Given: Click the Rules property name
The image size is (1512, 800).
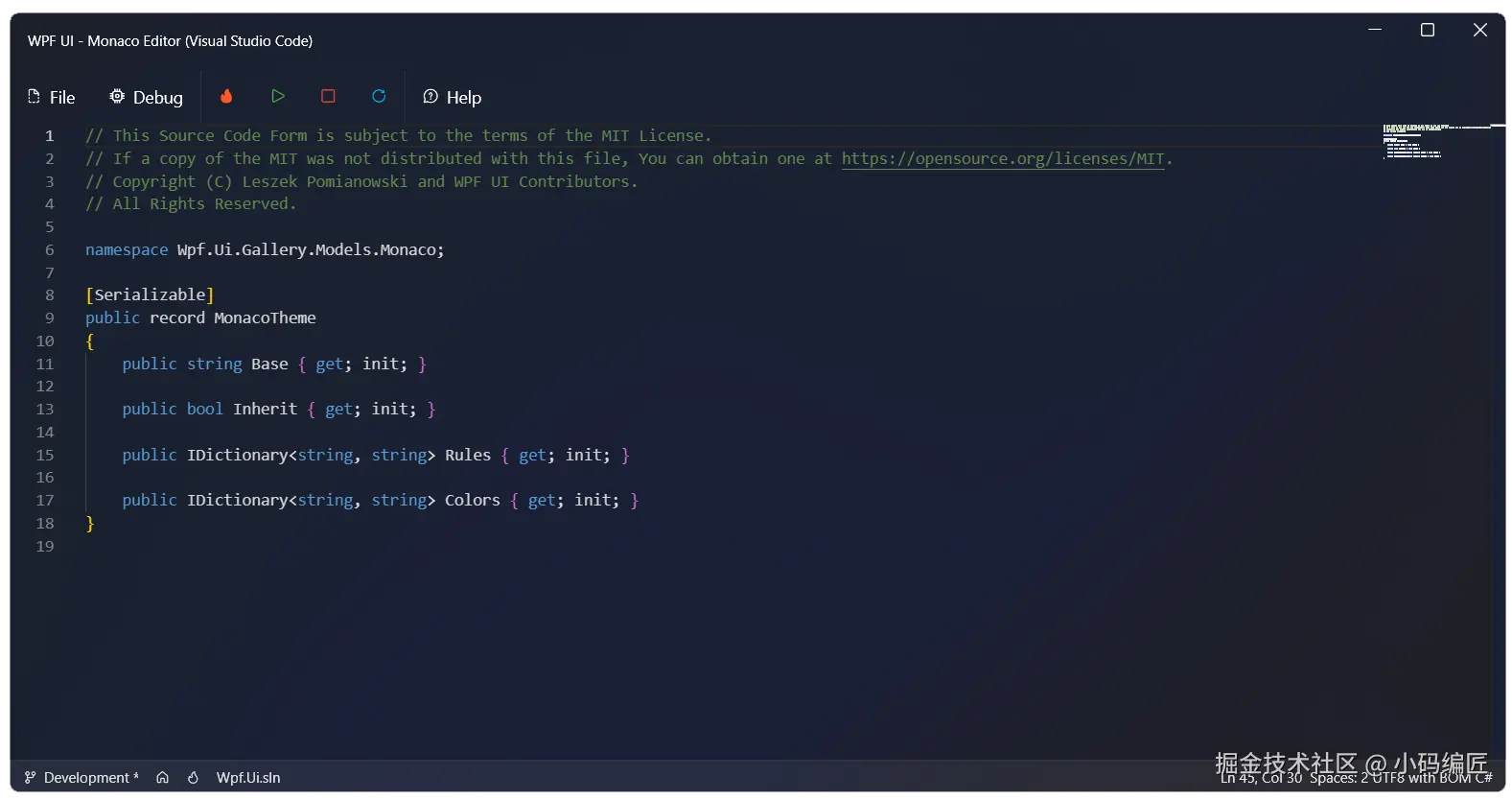Looking at the screenshot, I should pyautogui.click(x=468, y=455).
